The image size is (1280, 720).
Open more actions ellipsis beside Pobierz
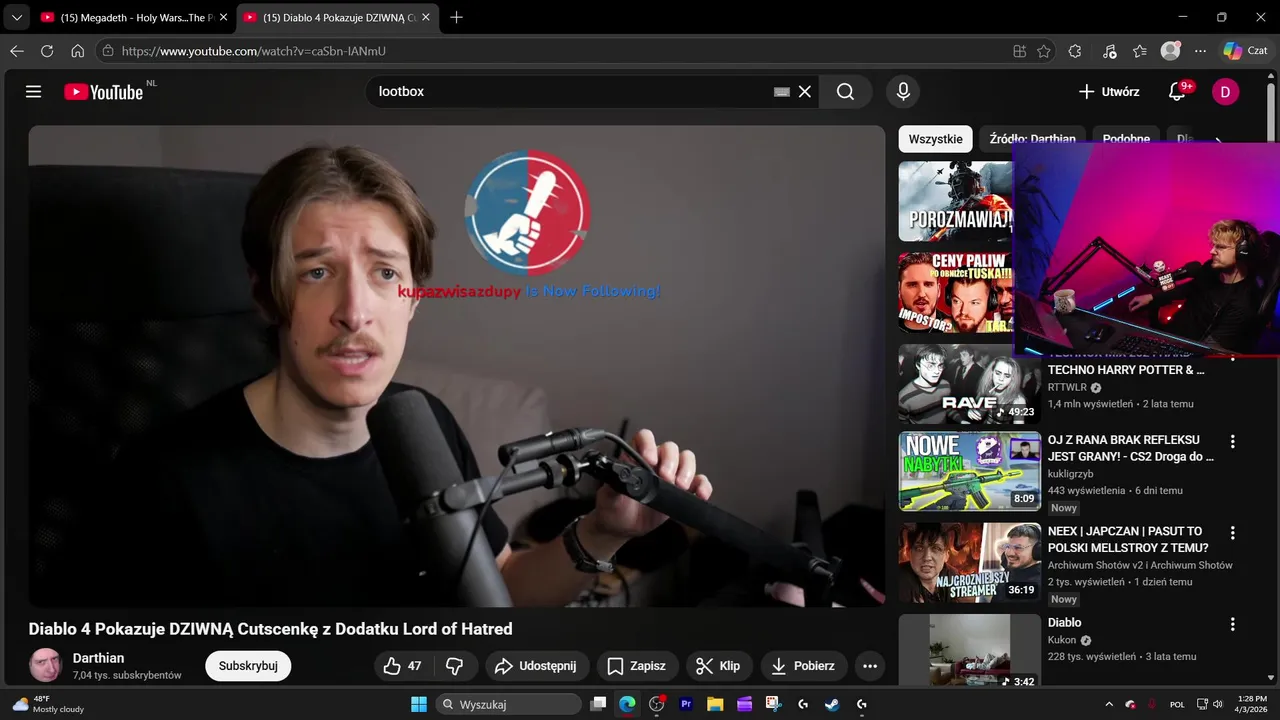(x=870, y=666)
